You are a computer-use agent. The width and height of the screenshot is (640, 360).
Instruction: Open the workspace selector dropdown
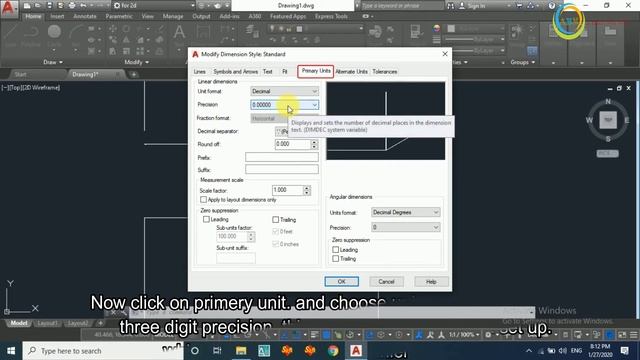point(154,6)
